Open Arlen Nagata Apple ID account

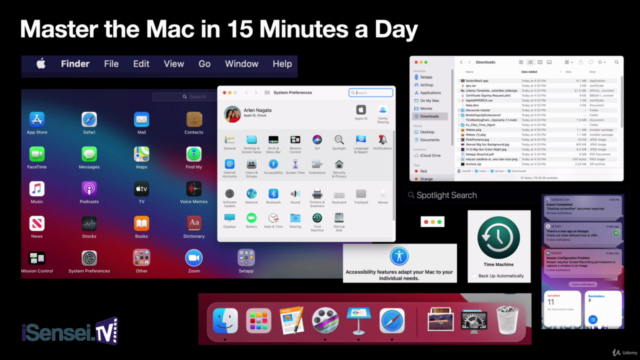(248, 113)
